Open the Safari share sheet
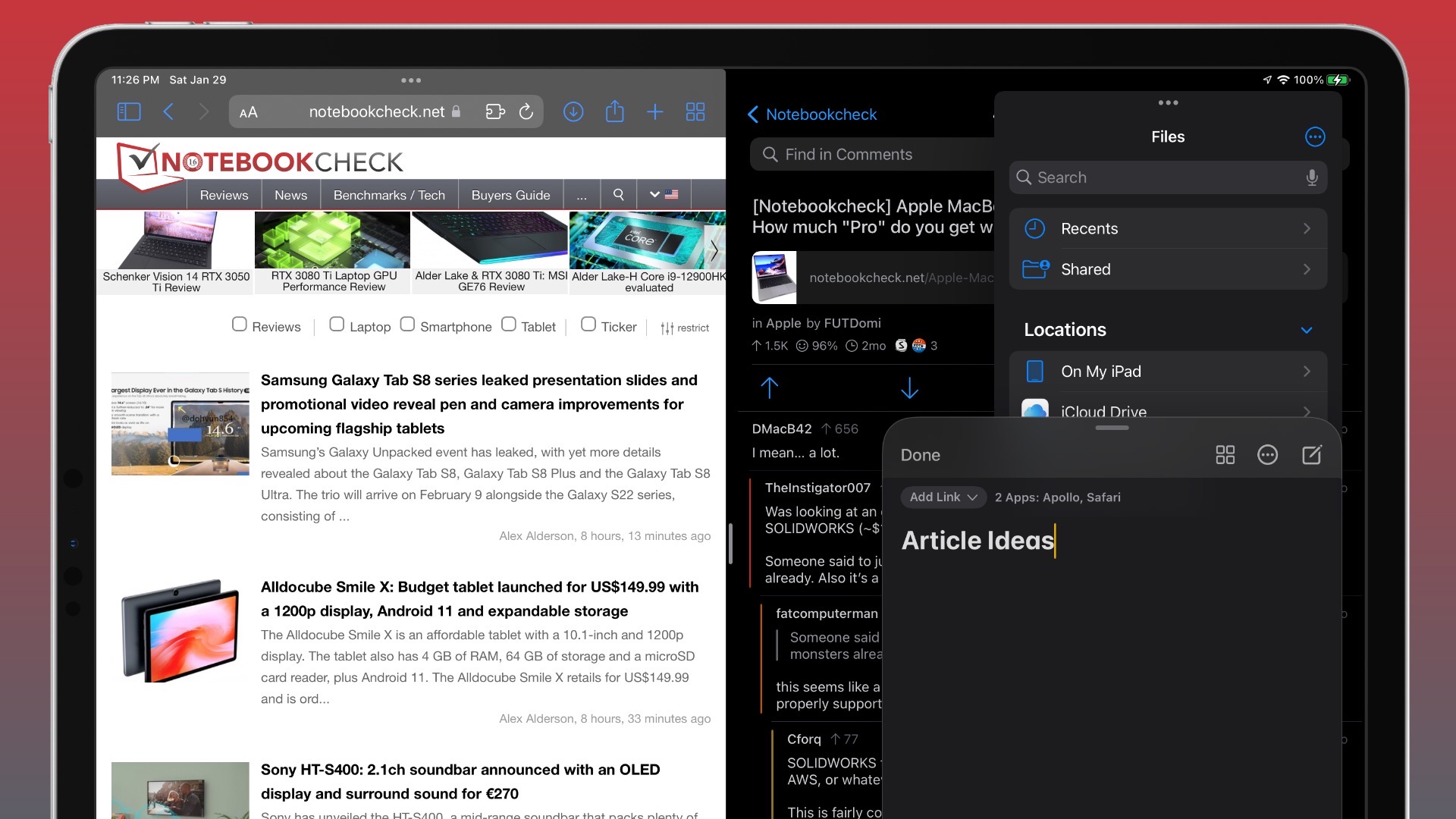The width and height of the screenshot is (1456, 819). 614,111
